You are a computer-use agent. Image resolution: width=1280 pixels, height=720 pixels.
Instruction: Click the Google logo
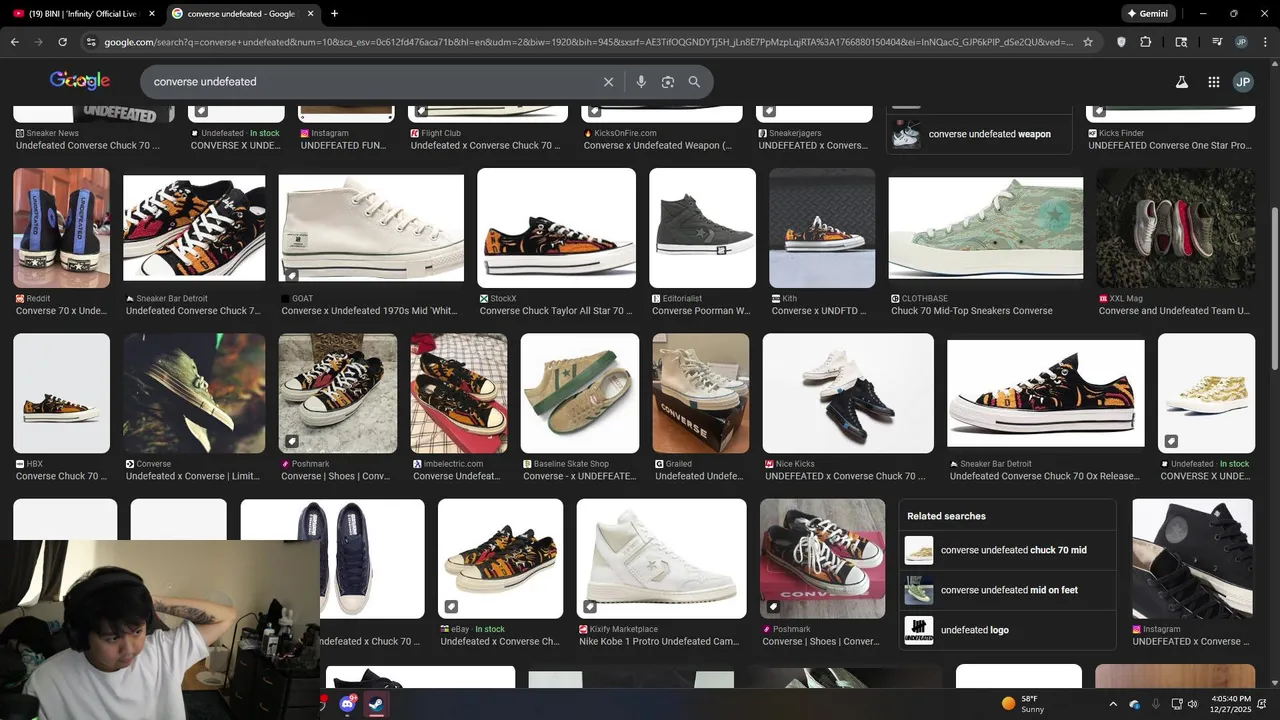(x=80, y=81)
